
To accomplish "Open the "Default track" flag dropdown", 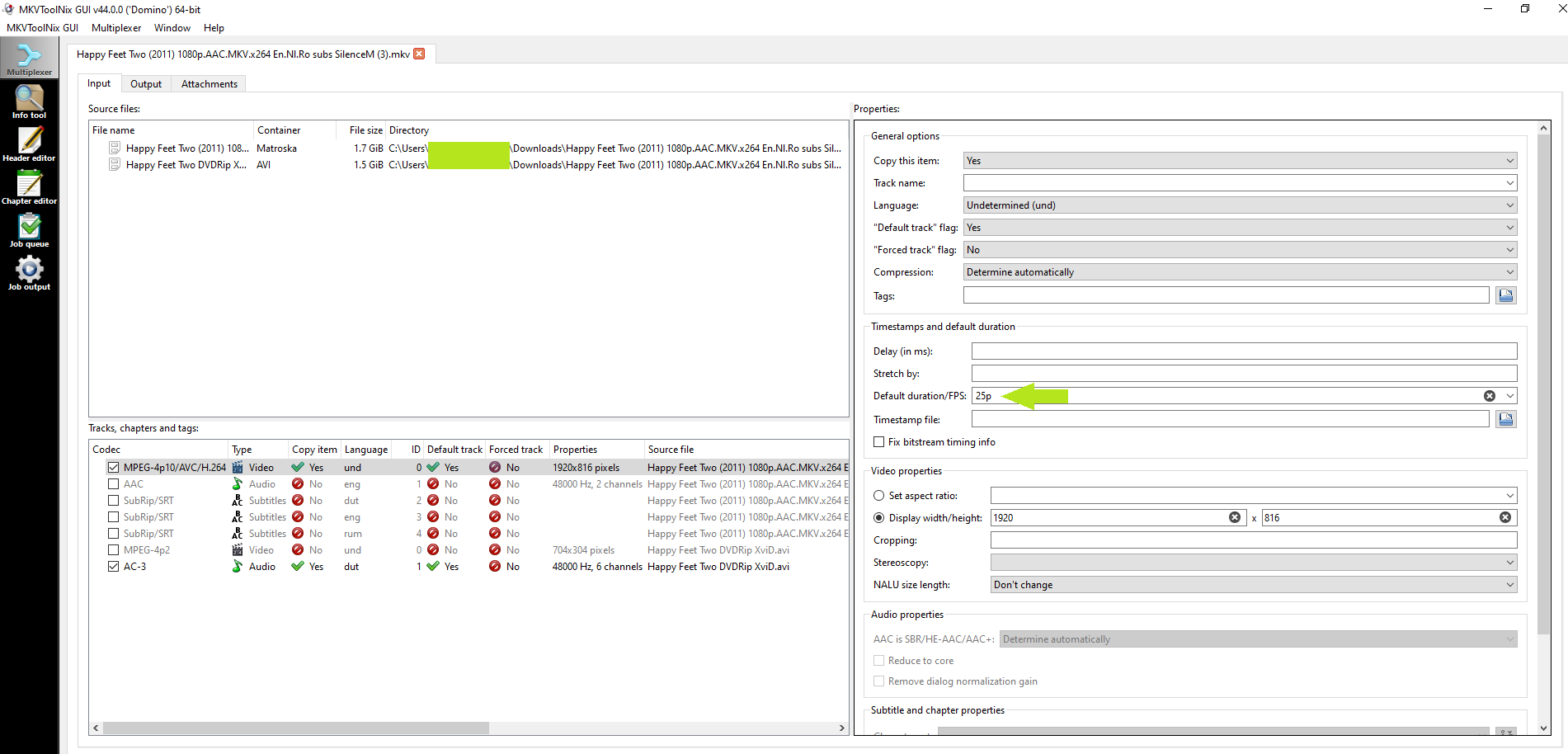I will click(1240, 228).
